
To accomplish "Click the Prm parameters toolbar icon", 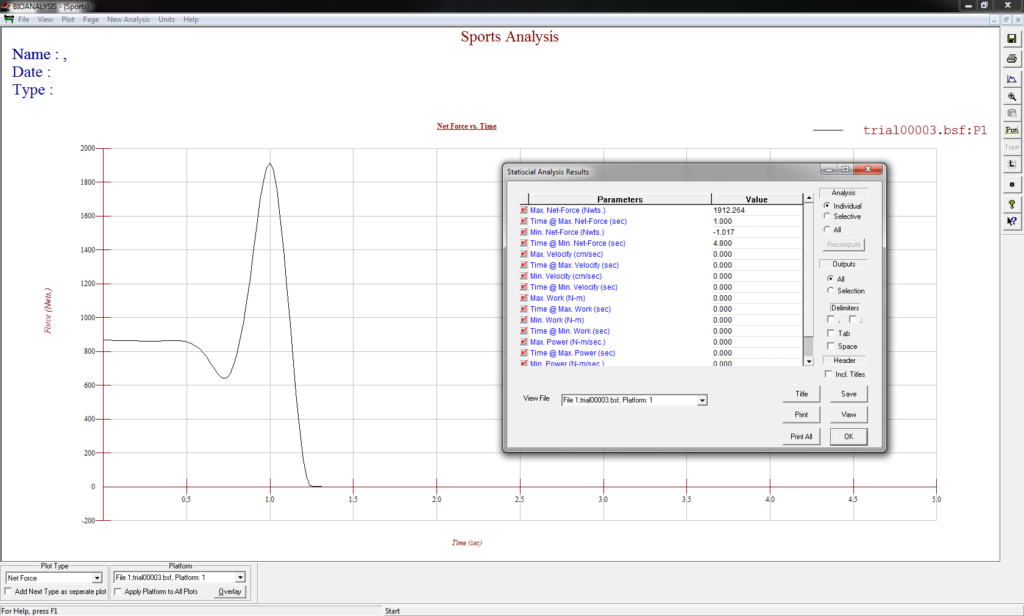I will [1011, 130].
